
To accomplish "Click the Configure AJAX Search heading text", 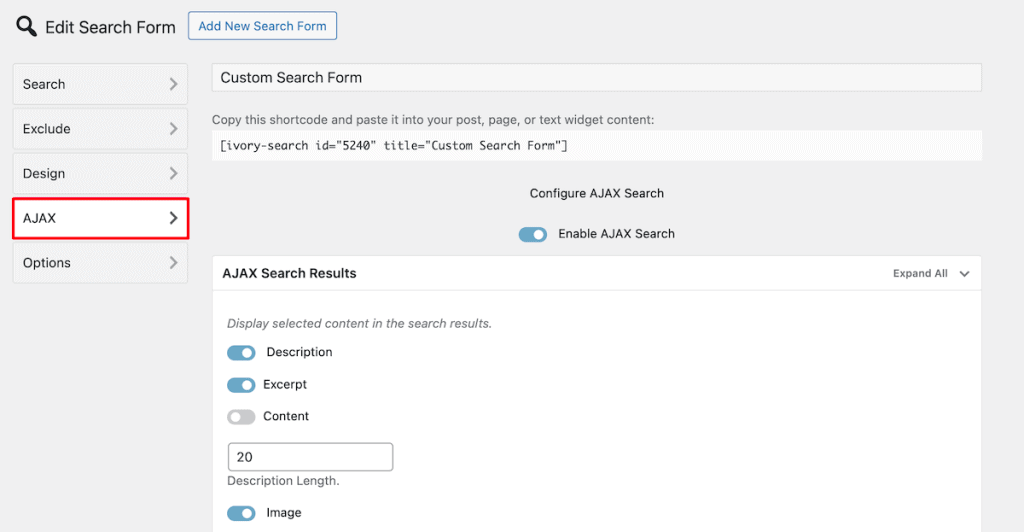I will pyautogui.click(x=596, y=193).
